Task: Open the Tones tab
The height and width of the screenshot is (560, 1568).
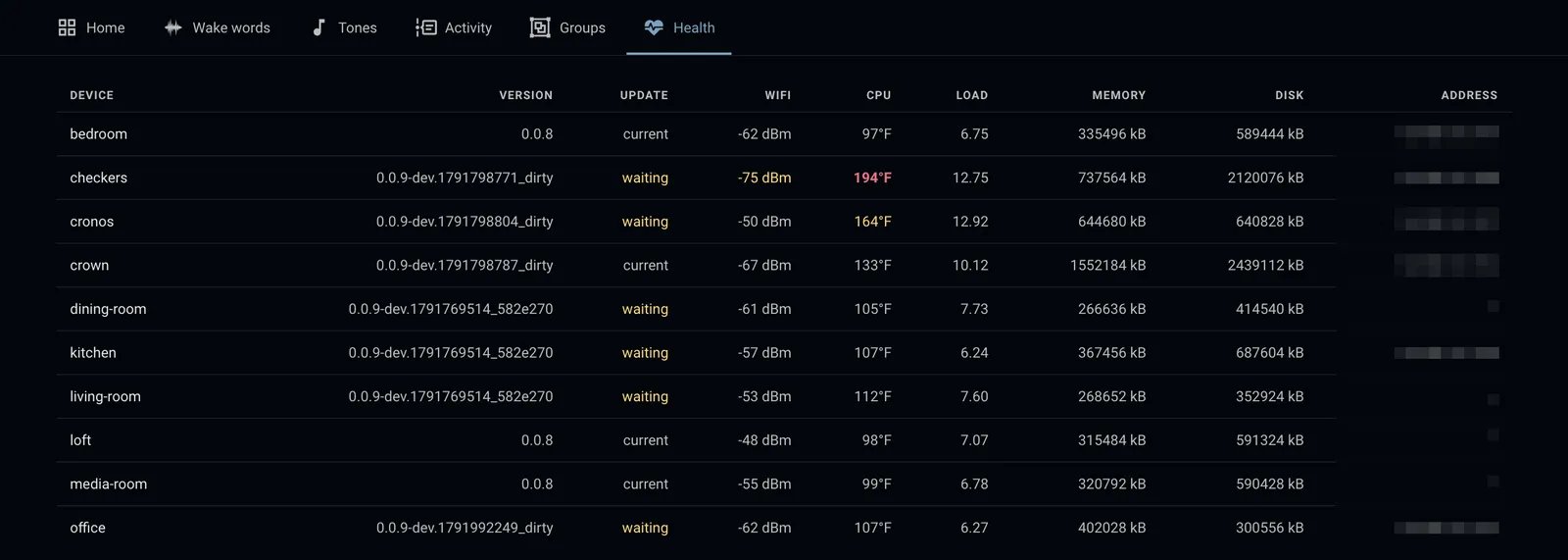Action: (x=344, y=27)
